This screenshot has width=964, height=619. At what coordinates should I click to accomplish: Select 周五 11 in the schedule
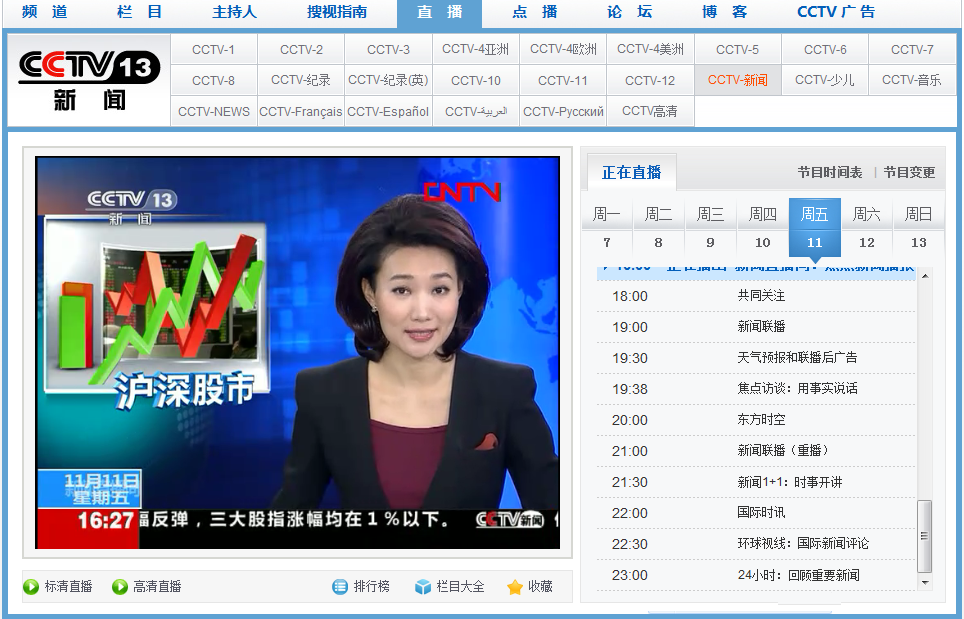click(x=815, y=227)
